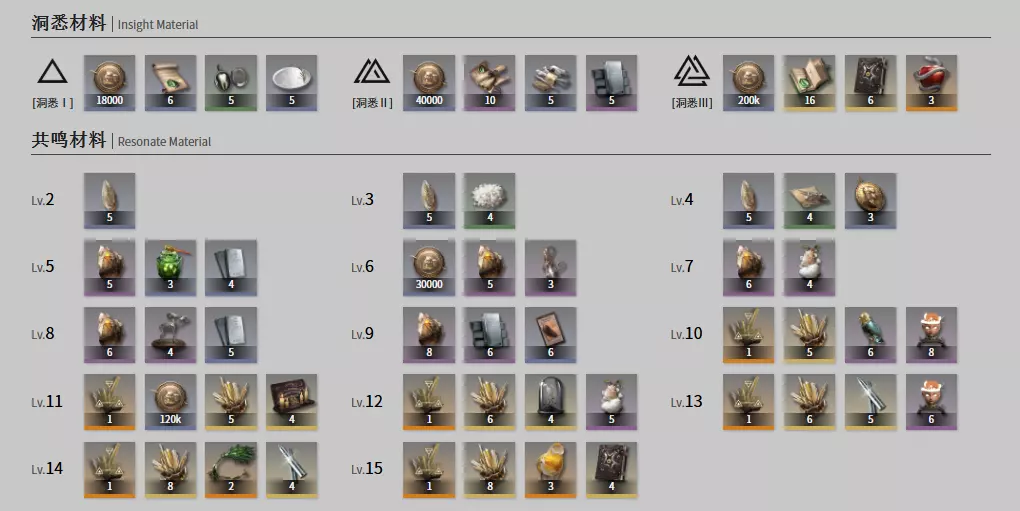The width and height of the screenshot is (1020, 511).
Task: Click the triple triangle Insight III symbol
Action: click(691, 72)
